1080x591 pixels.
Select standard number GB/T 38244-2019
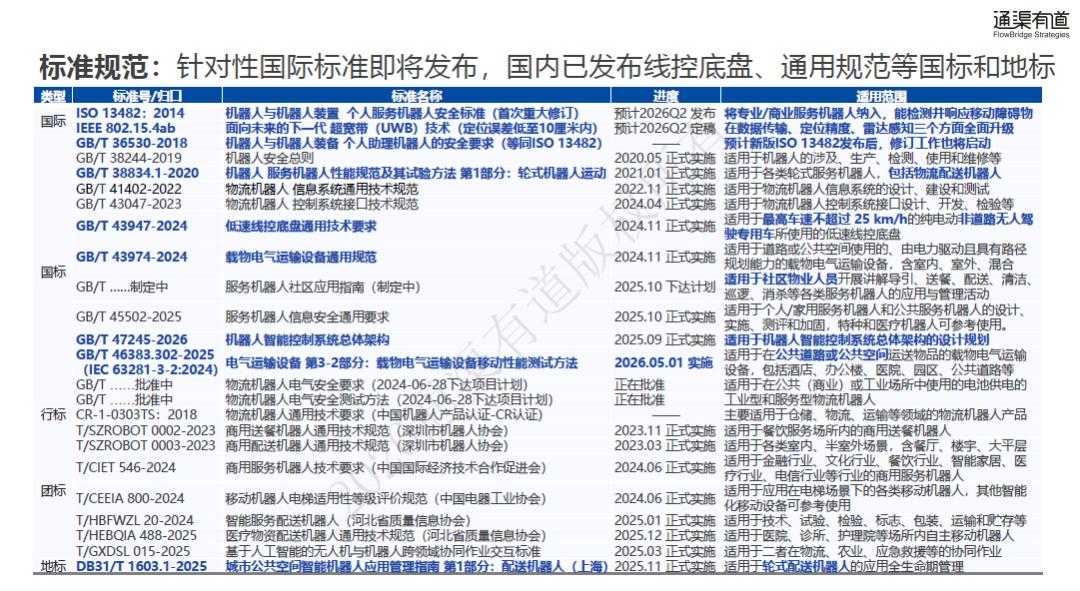pos(129,158)
